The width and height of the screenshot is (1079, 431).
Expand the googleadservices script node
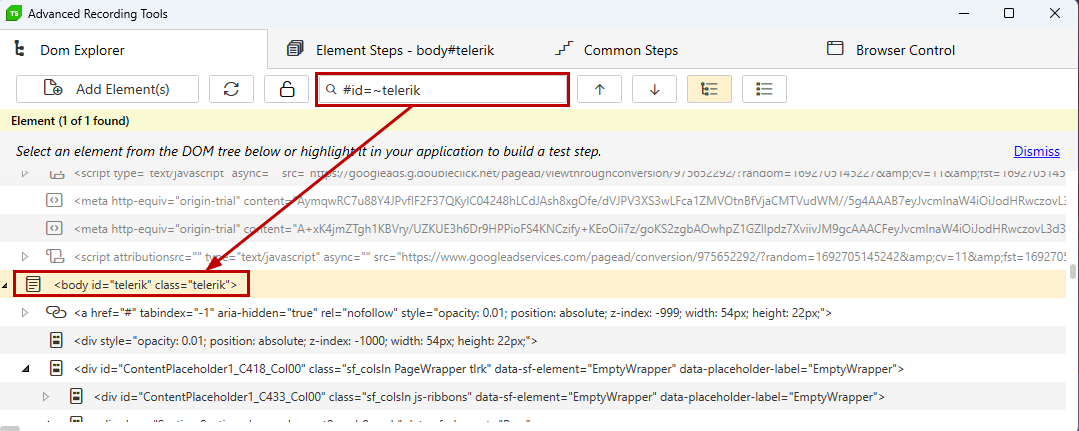pyautogui.click(x=25, y=256)
